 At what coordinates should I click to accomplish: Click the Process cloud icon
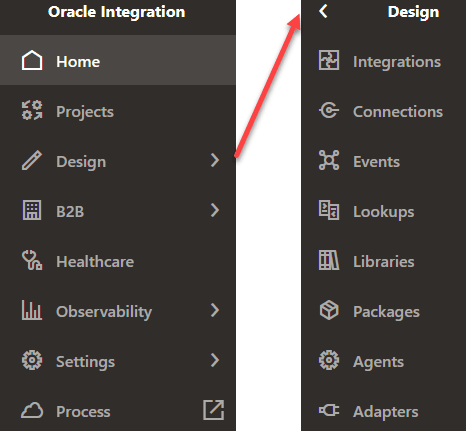pyautogui.click(x=32, y=410)
